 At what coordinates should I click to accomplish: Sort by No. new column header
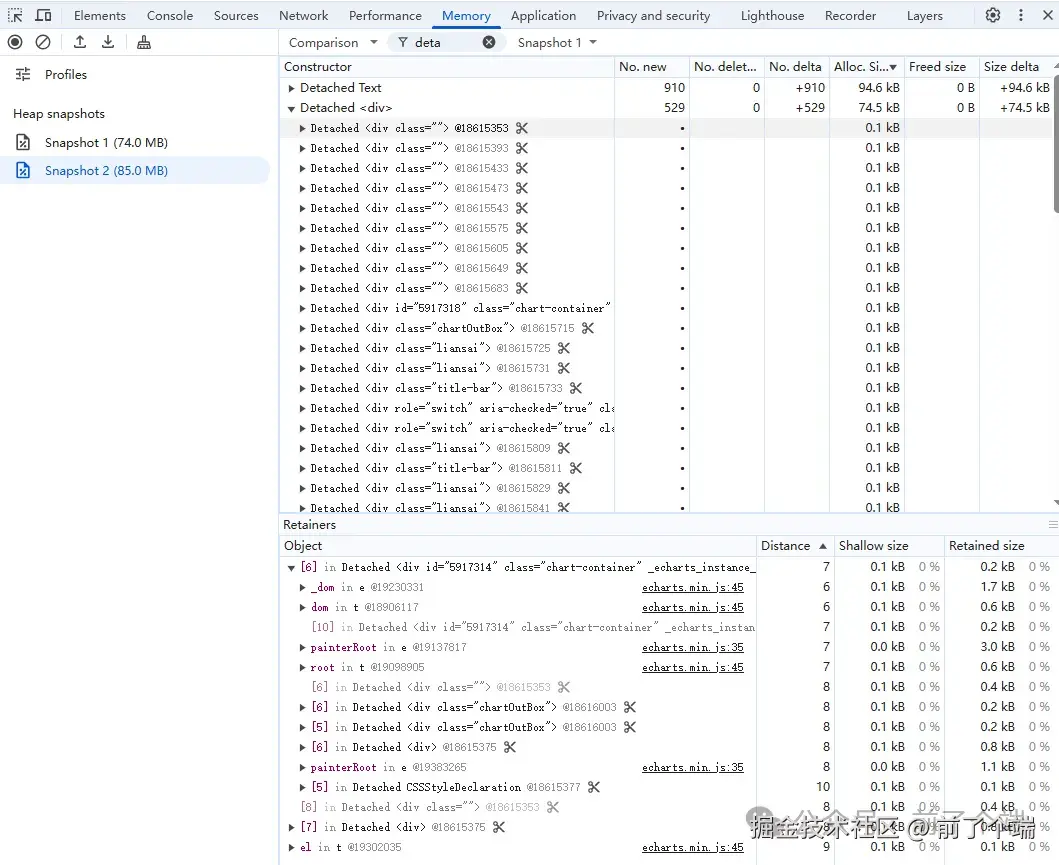(x=651, y=67)
